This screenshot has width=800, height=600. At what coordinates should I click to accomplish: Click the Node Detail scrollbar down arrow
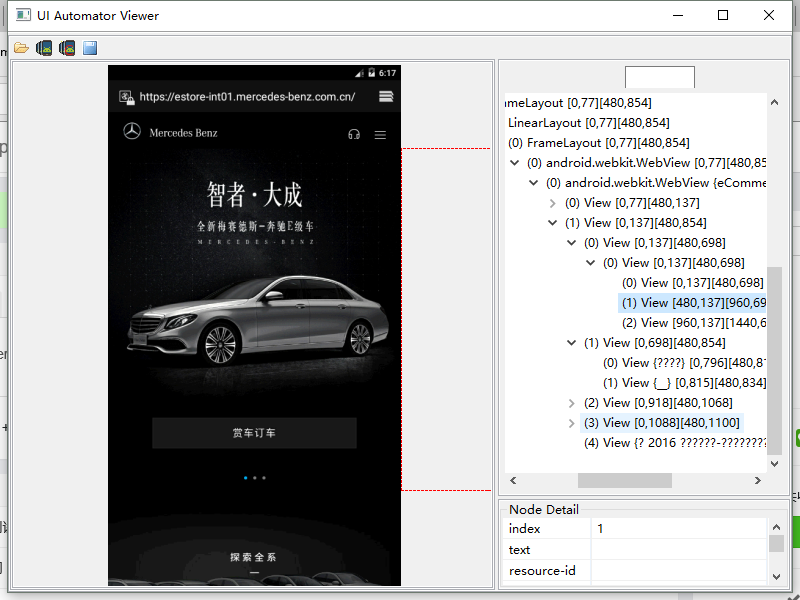click(776, 577)
